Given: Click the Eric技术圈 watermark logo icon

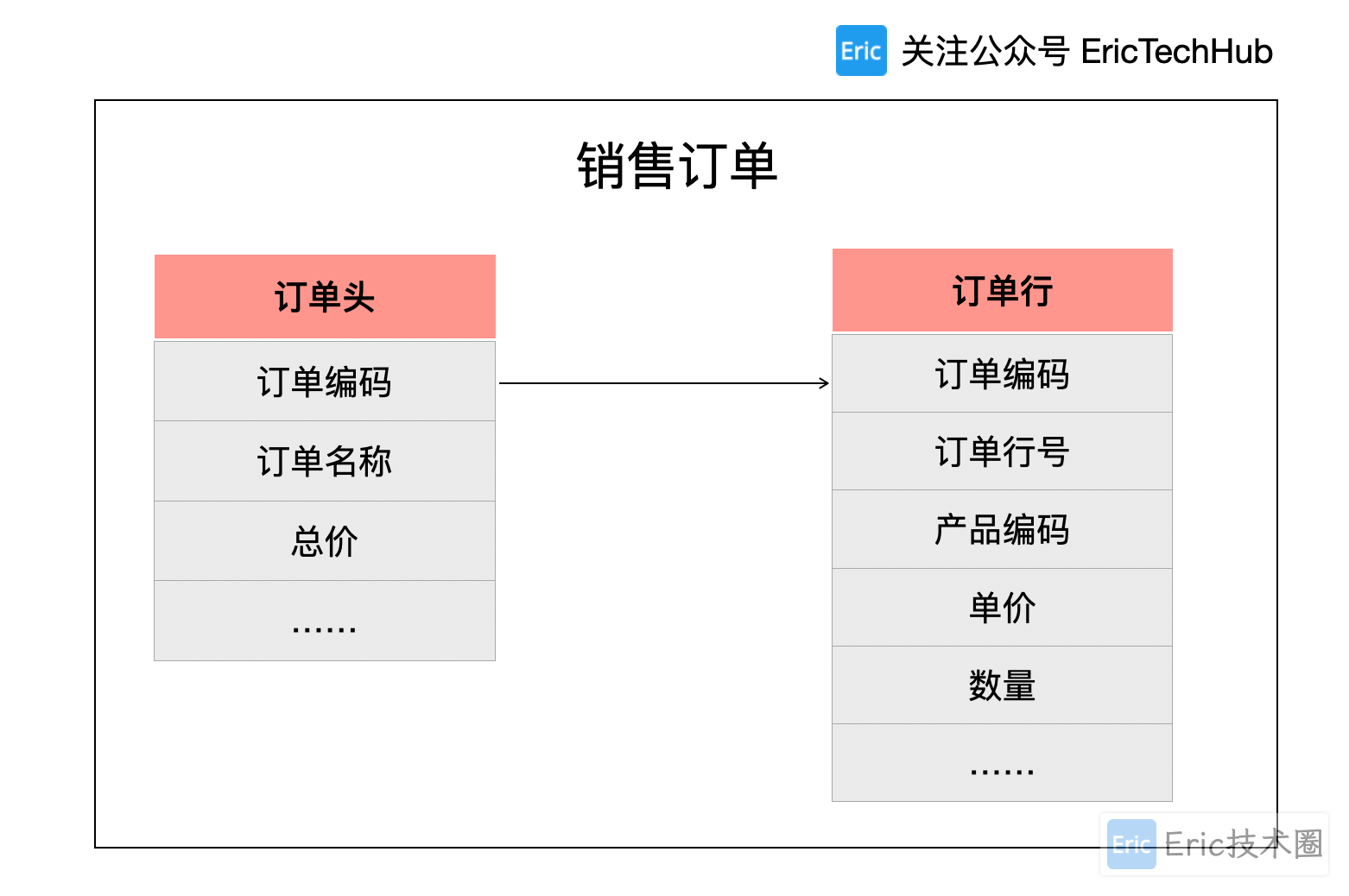Looking at the screenshot, I should click(1131, 843).
